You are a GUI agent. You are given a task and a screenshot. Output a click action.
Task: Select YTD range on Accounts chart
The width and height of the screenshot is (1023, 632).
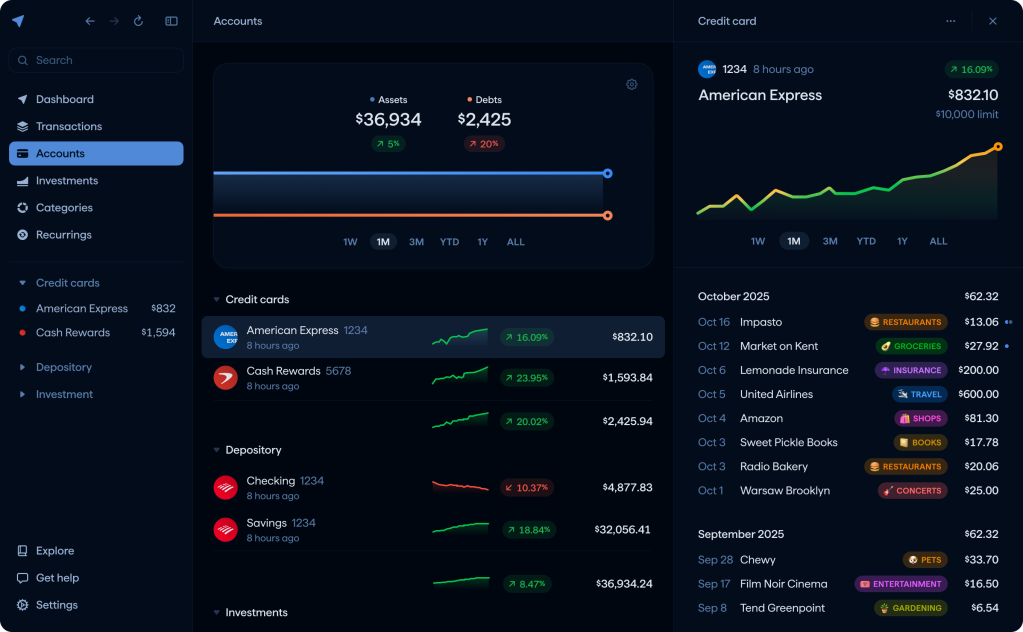pyautogui.click(x=449, y=242)
